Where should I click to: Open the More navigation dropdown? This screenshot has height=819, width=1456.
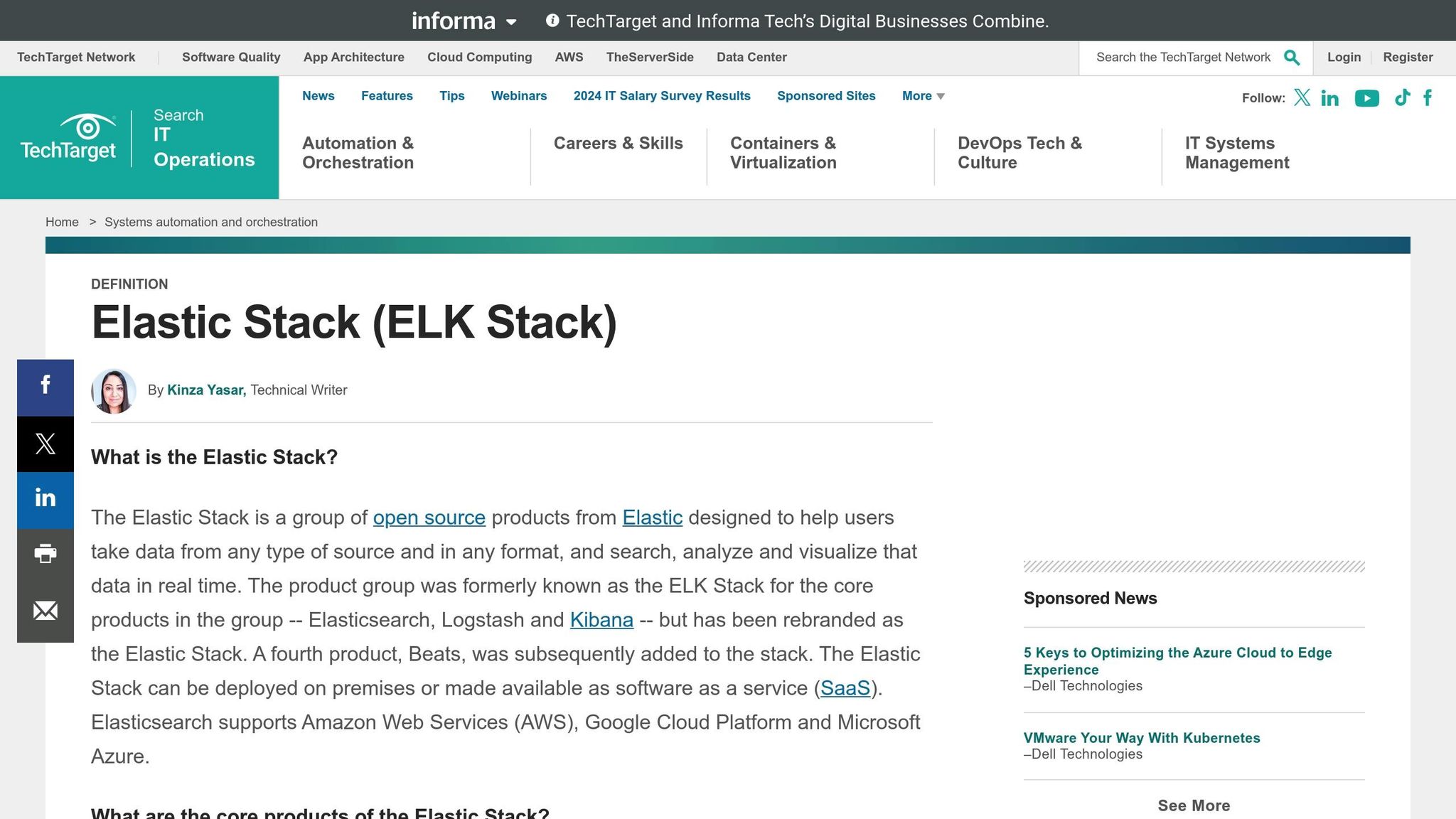click(922, 95)
